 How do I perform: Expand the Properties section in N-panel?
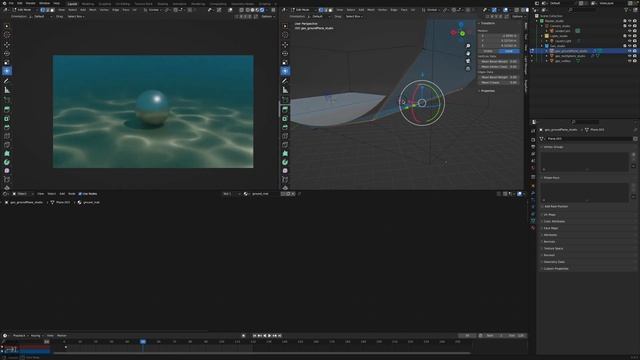487,91
